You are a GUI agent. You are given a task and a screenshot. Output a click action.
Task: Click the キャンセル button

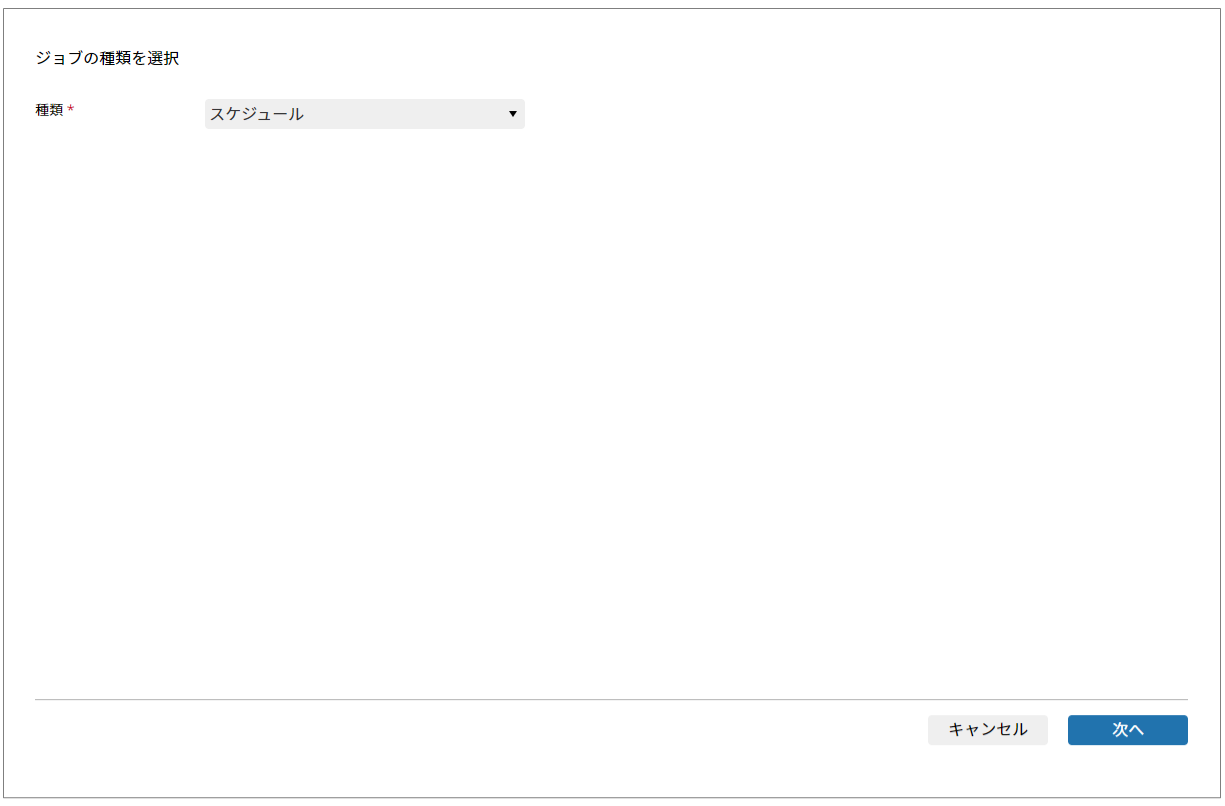pos(987,730)
